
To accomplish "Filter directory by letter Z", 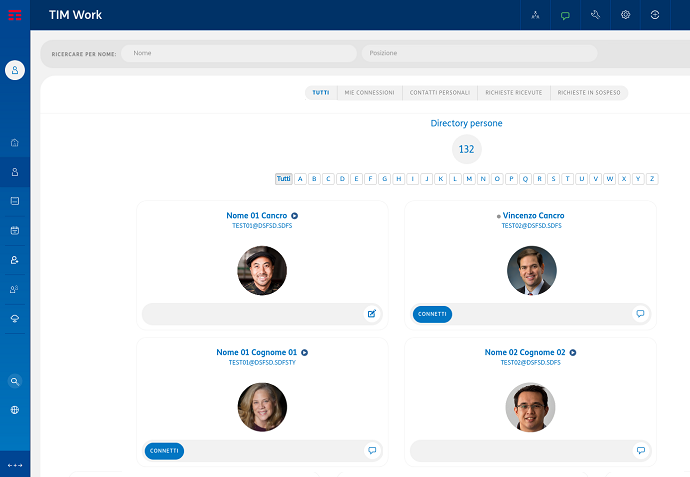I will pyautogui.click(x=652, y=179).
